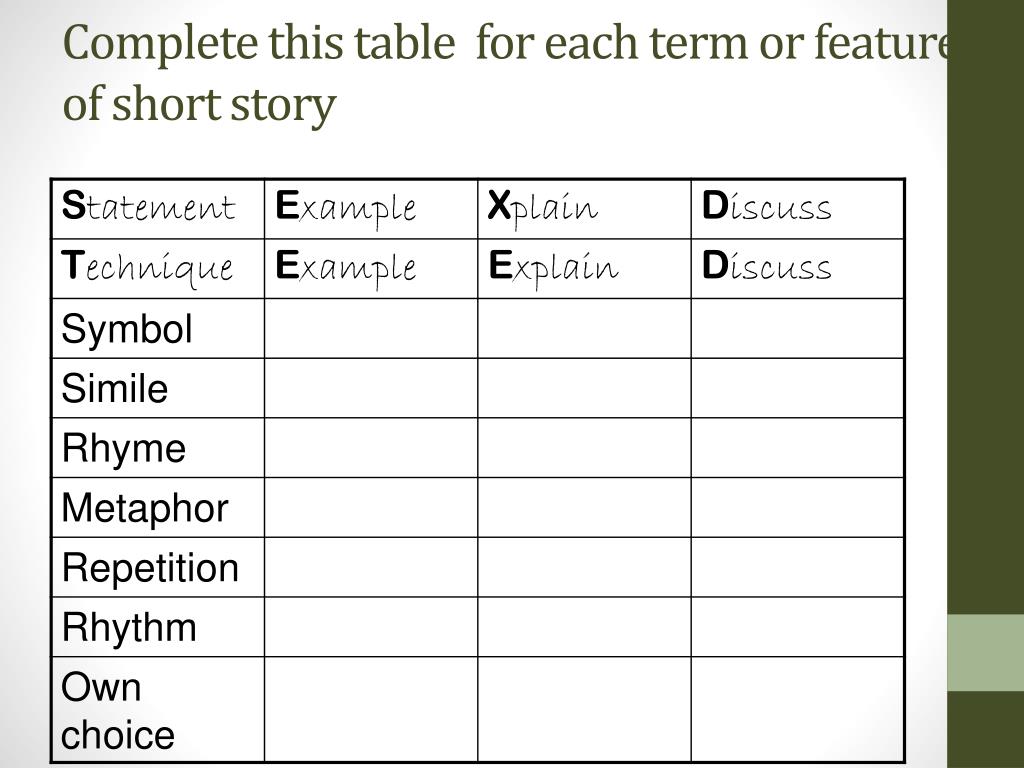The height and width of the screenshot is (768, 1024).
Task: Select the Statement header cell
Action: [x=158, y=209]
